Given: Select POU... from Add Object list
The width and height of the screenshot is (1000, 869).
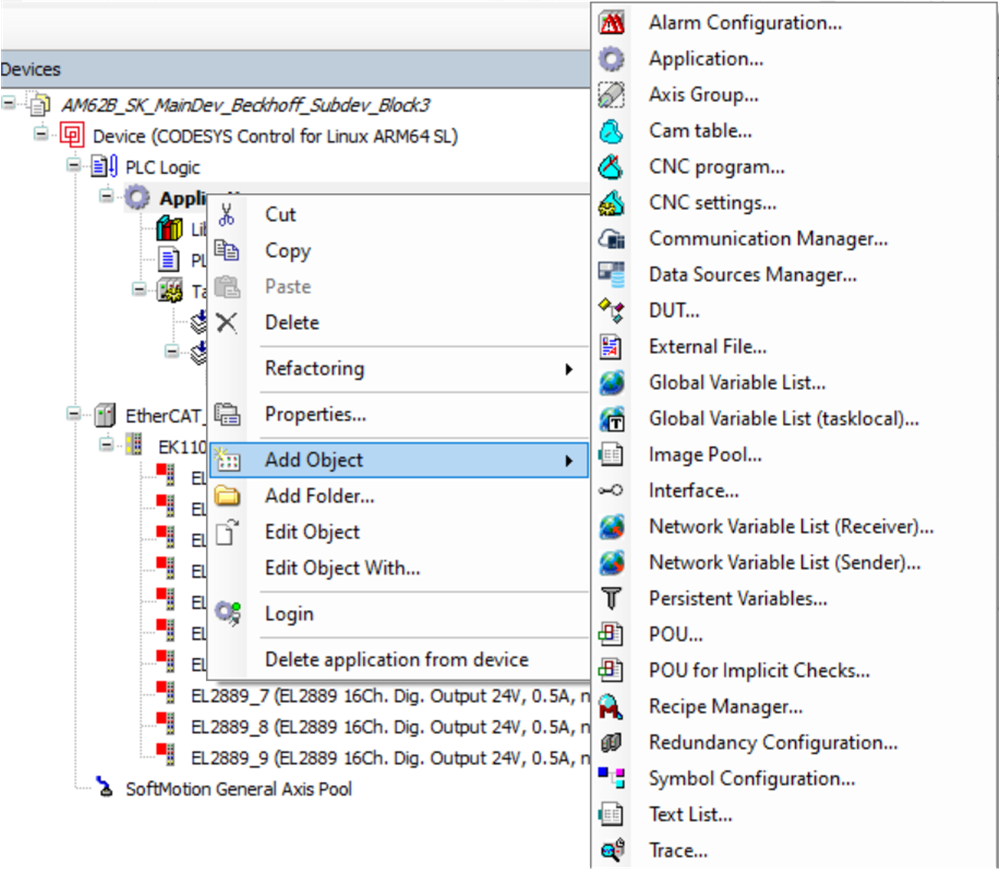Looking at the screenshot, I should tap(676, 635).
